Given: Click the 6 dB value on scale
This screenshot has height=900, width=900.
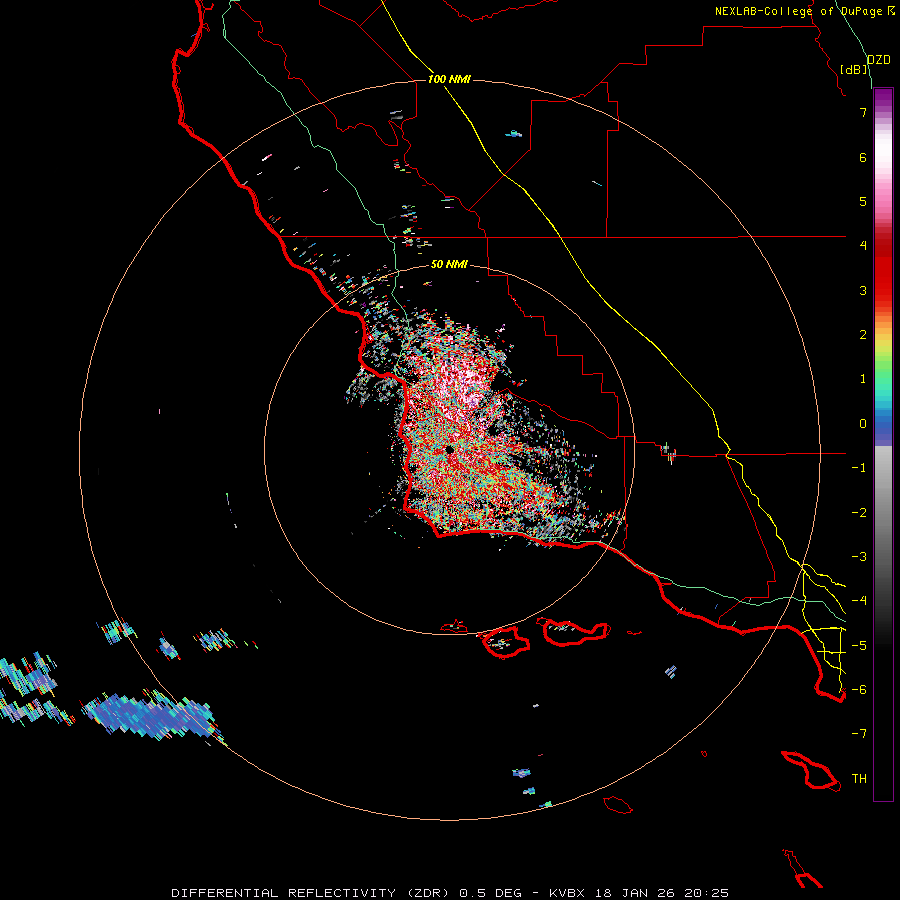Looking at the screenshot, I should pyautogui.click(x=863, y=157).
